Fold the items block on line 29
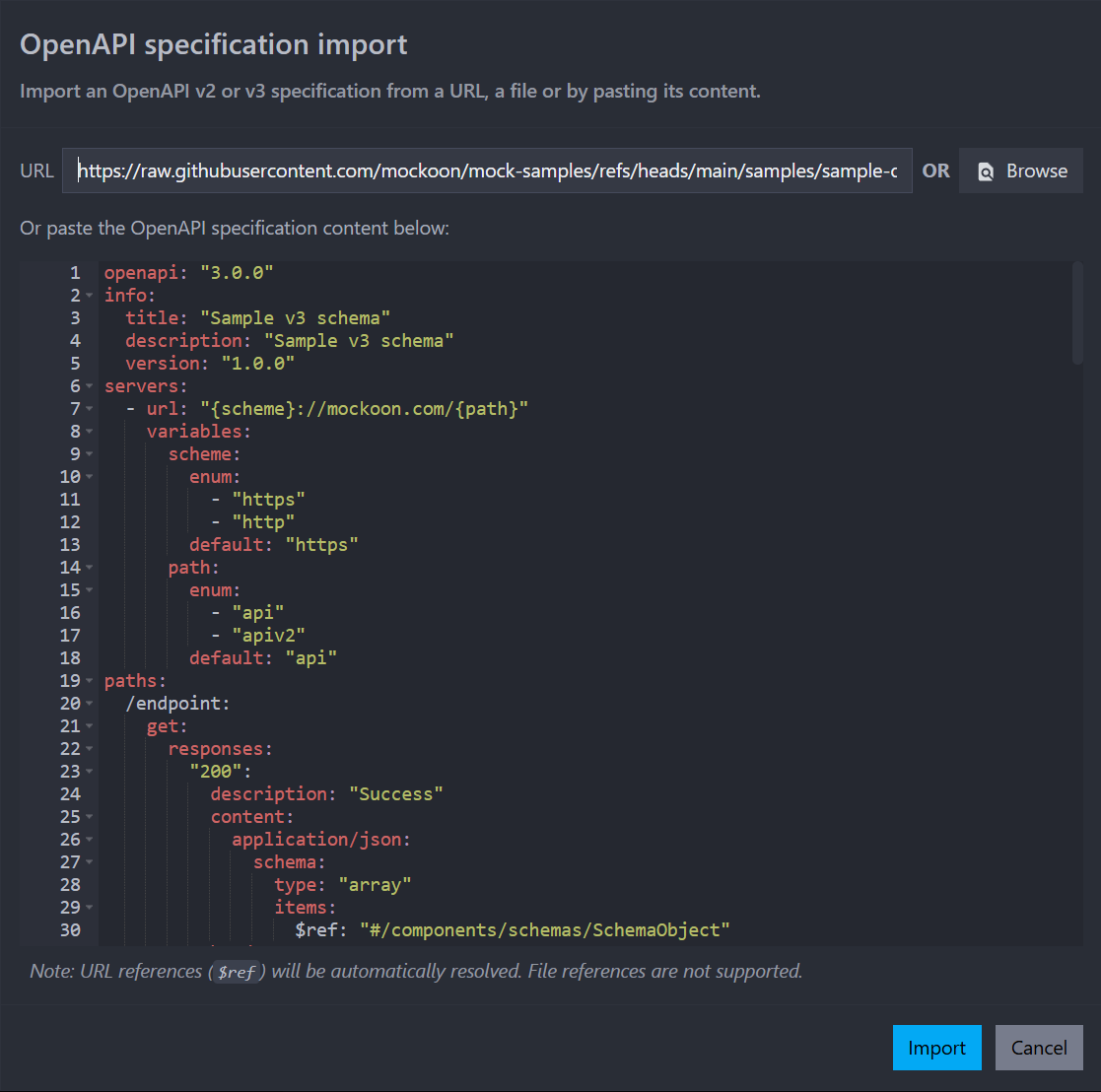The width and height of the screenshot is (1101, 1092). coord(88,908)
